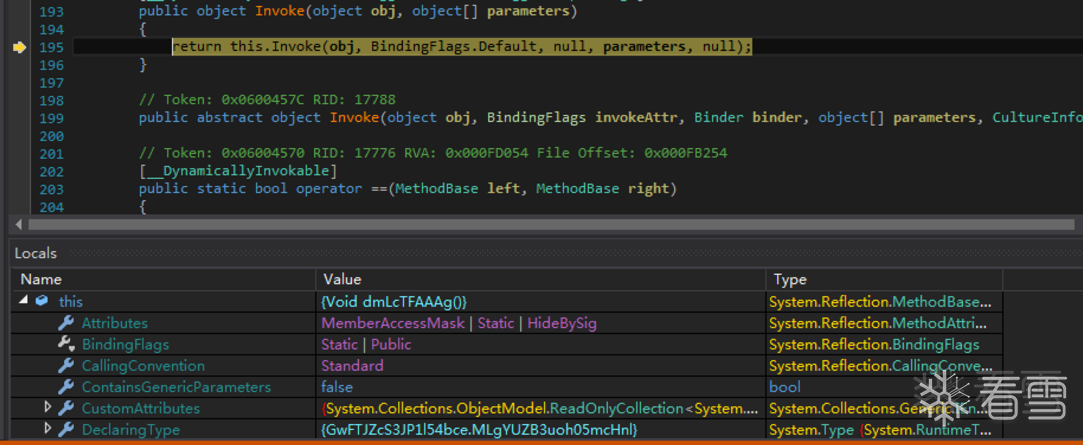Click line number 199 in the gutter

[x=51, y=117]
